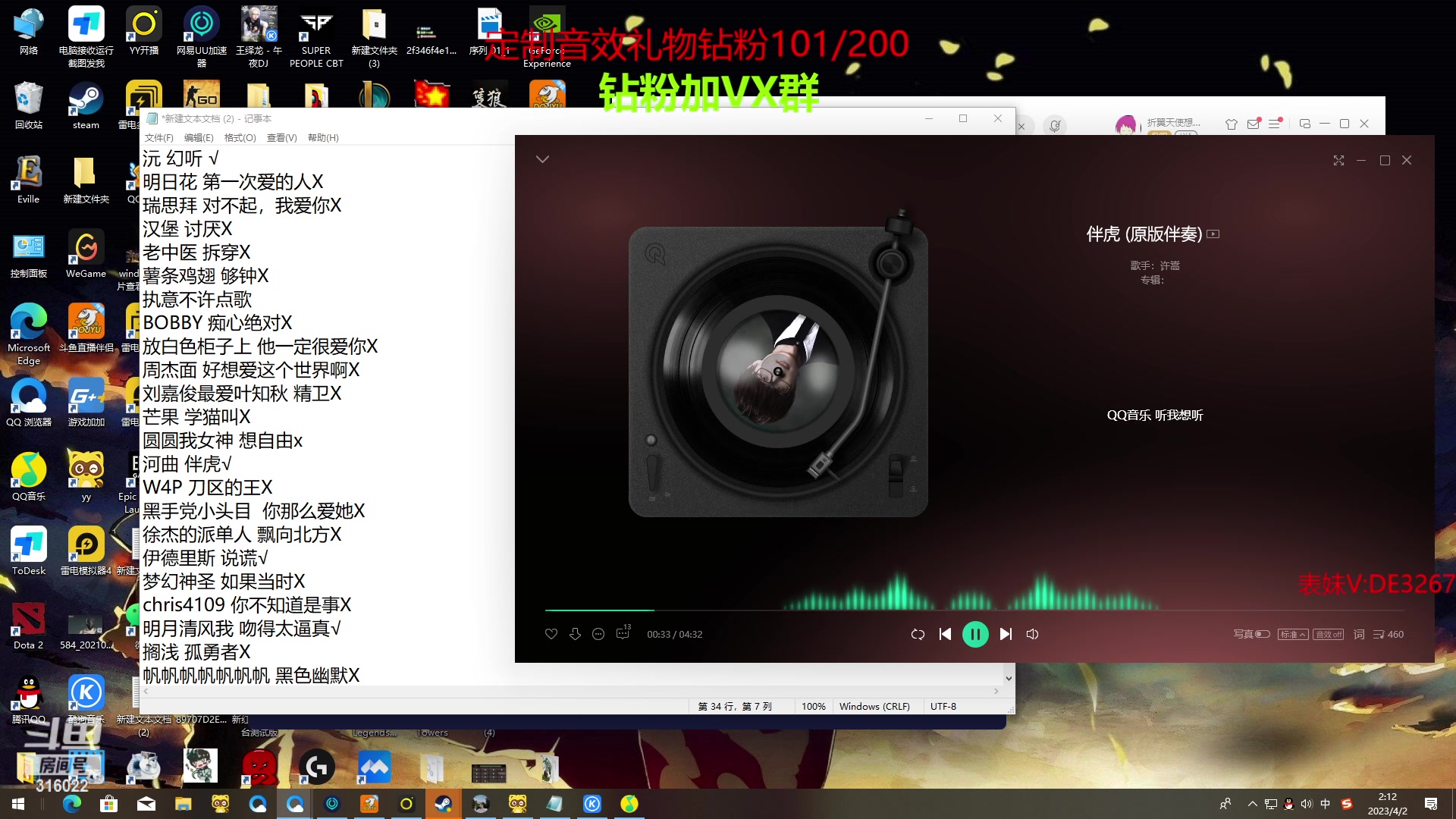The width and height of the screenshot is (1456, 819).
Task: Toggle the 音效 off sound effect button
Action: (1329, 634)
